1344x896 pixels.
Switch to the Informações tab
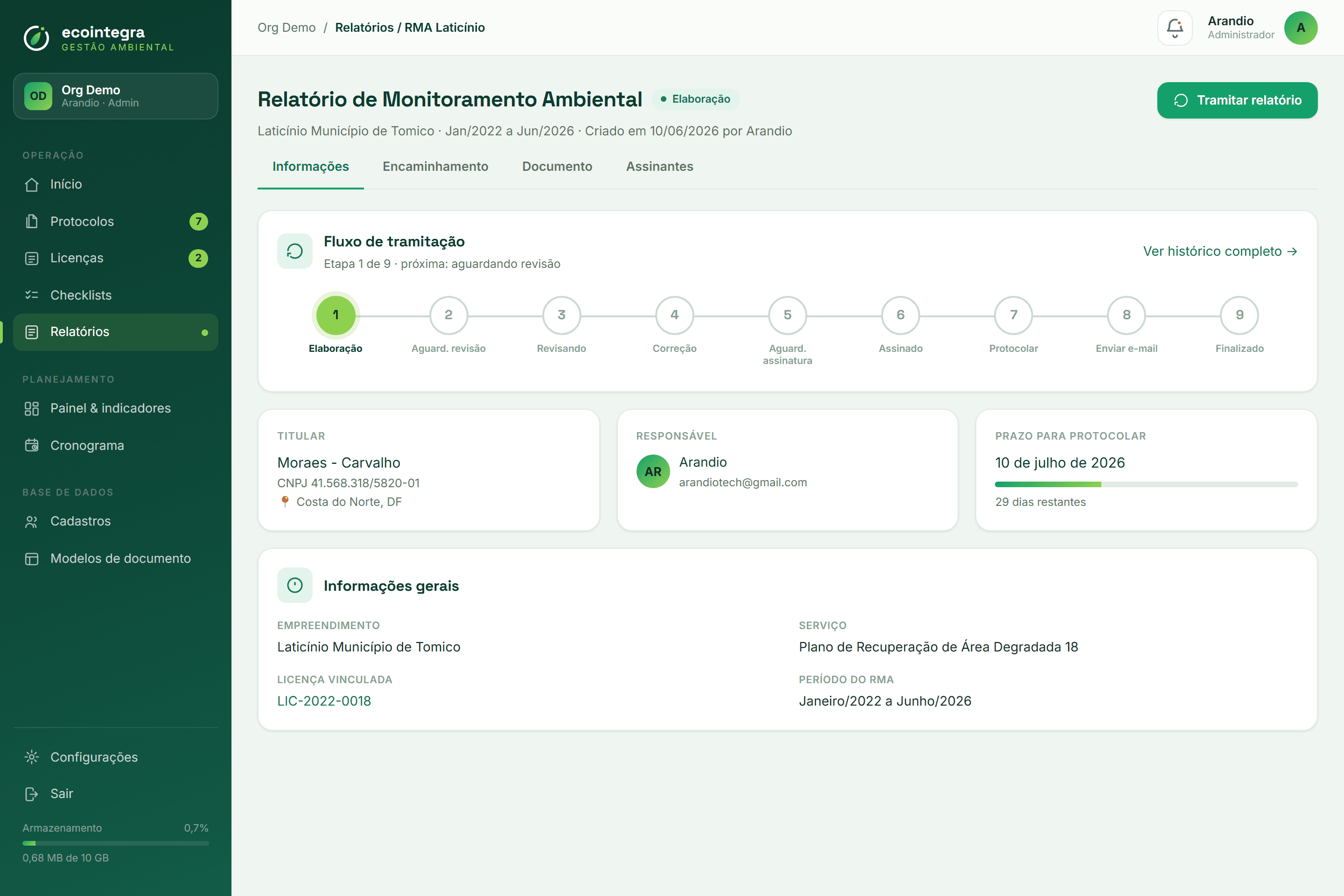[310, 166]
